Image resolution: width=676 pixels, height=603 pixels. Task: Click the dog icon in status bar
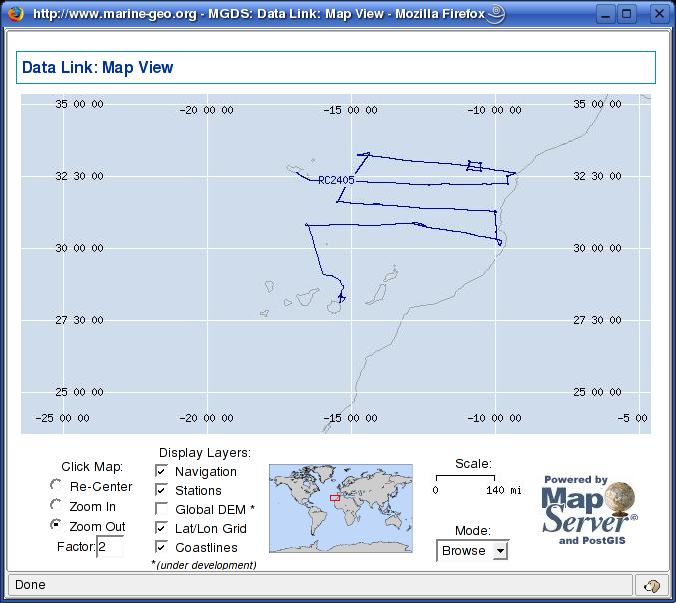652,585
